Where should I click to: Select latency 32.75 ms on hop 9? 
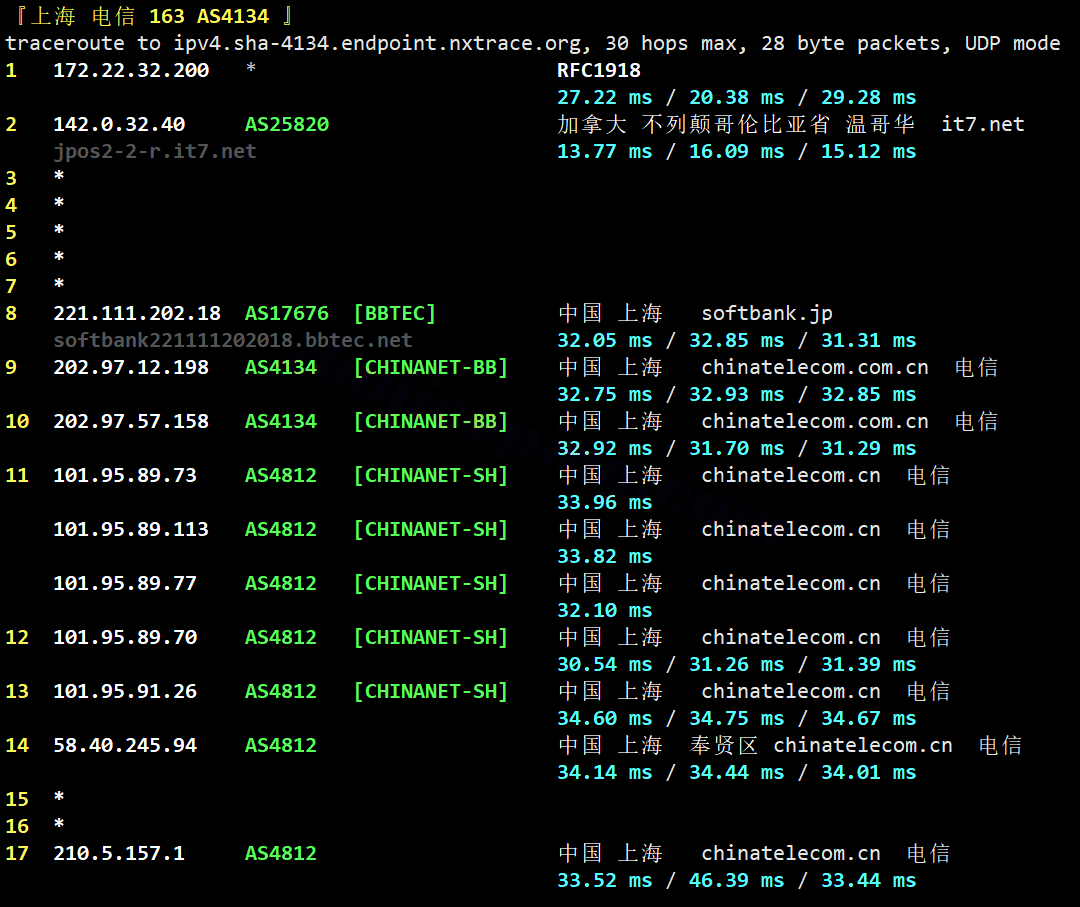[605, 394]
